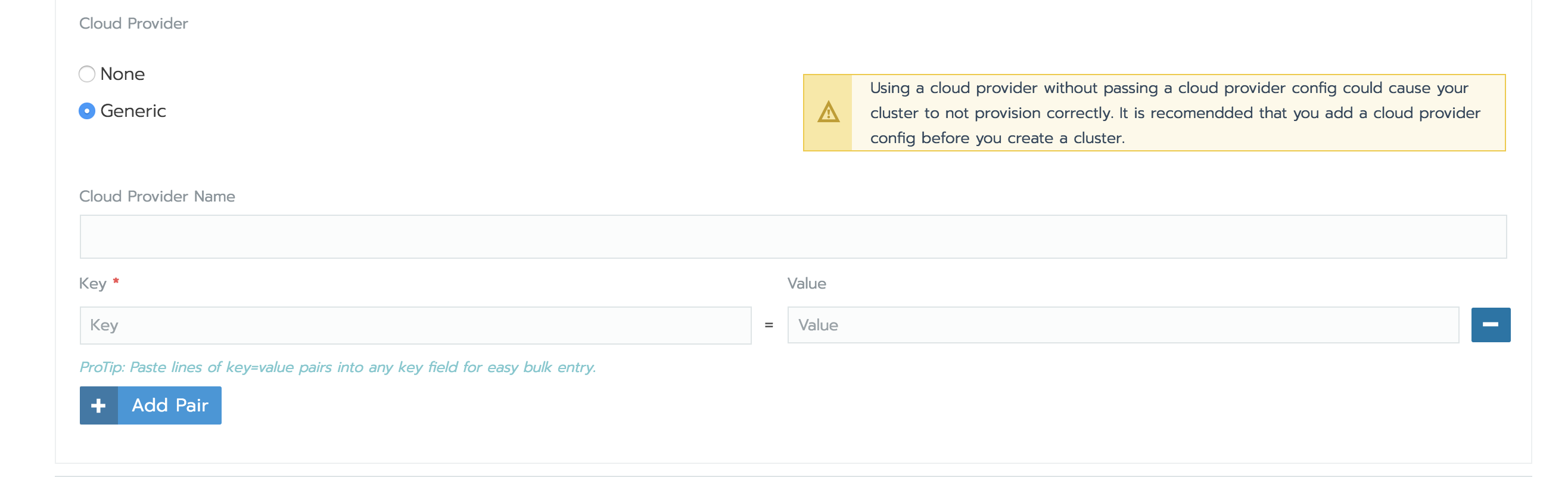Click the Value input field
This screenshot has width=1568, height=477.
point(1123,326)
